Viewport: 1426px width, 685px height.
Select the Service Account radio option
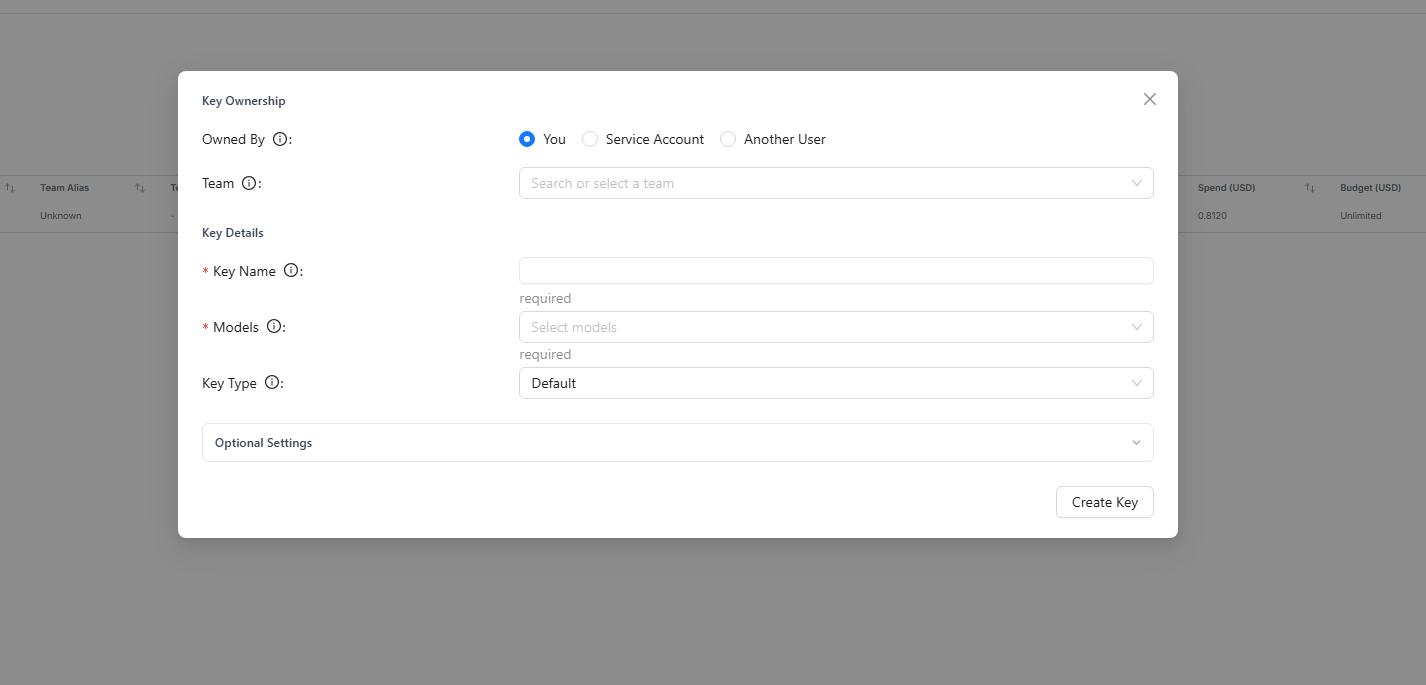(590, 140)
